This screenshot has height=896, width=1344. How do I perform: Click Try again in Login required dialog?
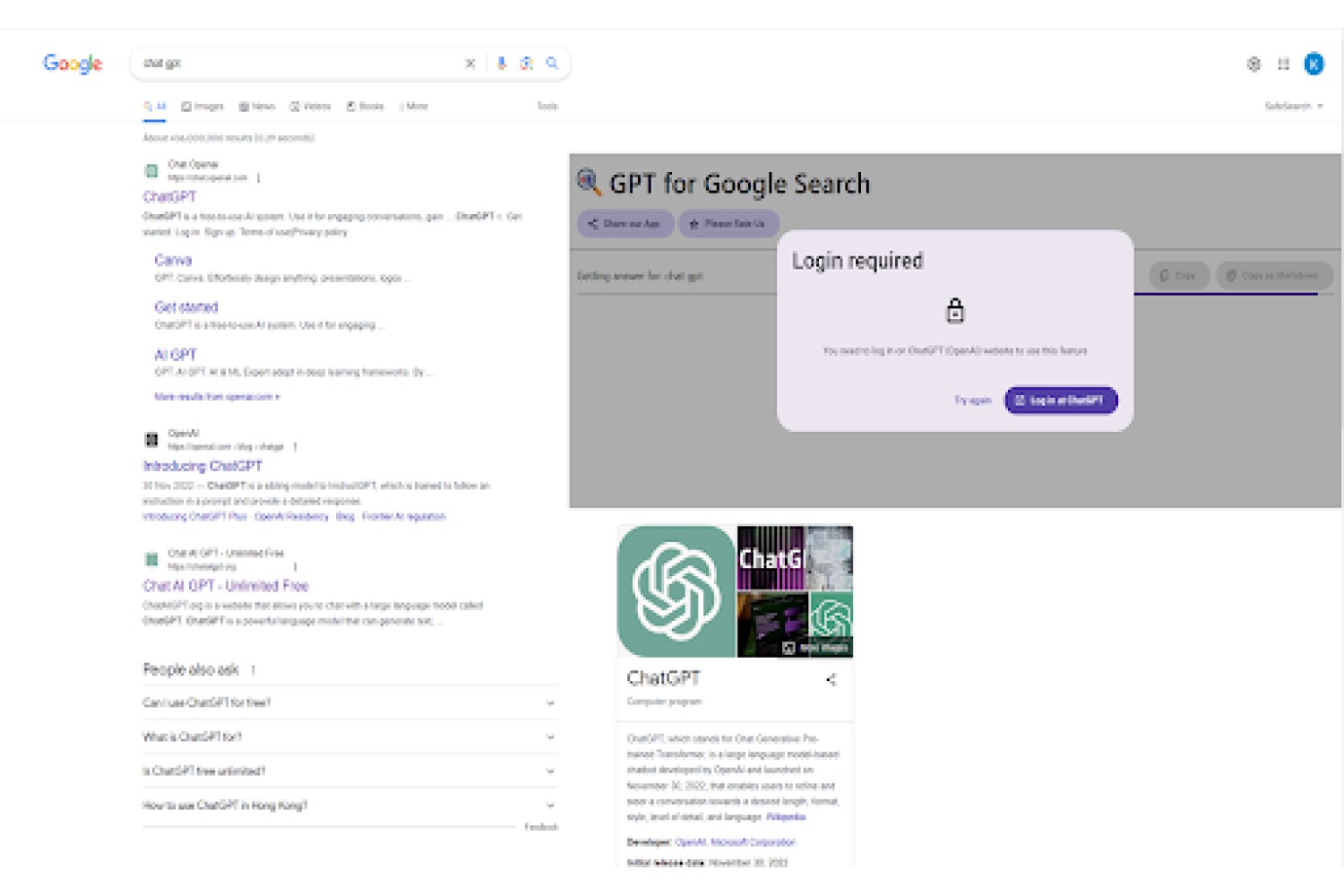point(973,401)
